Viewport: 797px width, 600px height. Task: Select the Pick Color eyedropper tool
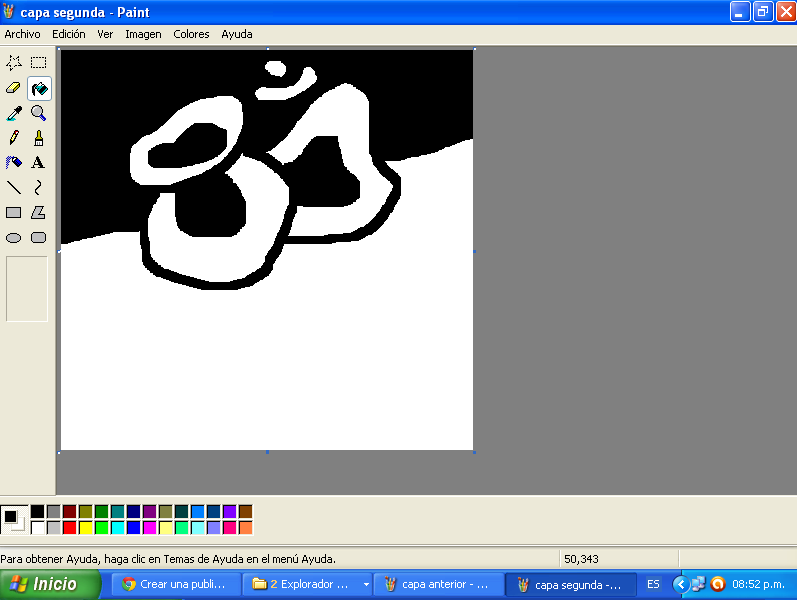tap(14, 113)
